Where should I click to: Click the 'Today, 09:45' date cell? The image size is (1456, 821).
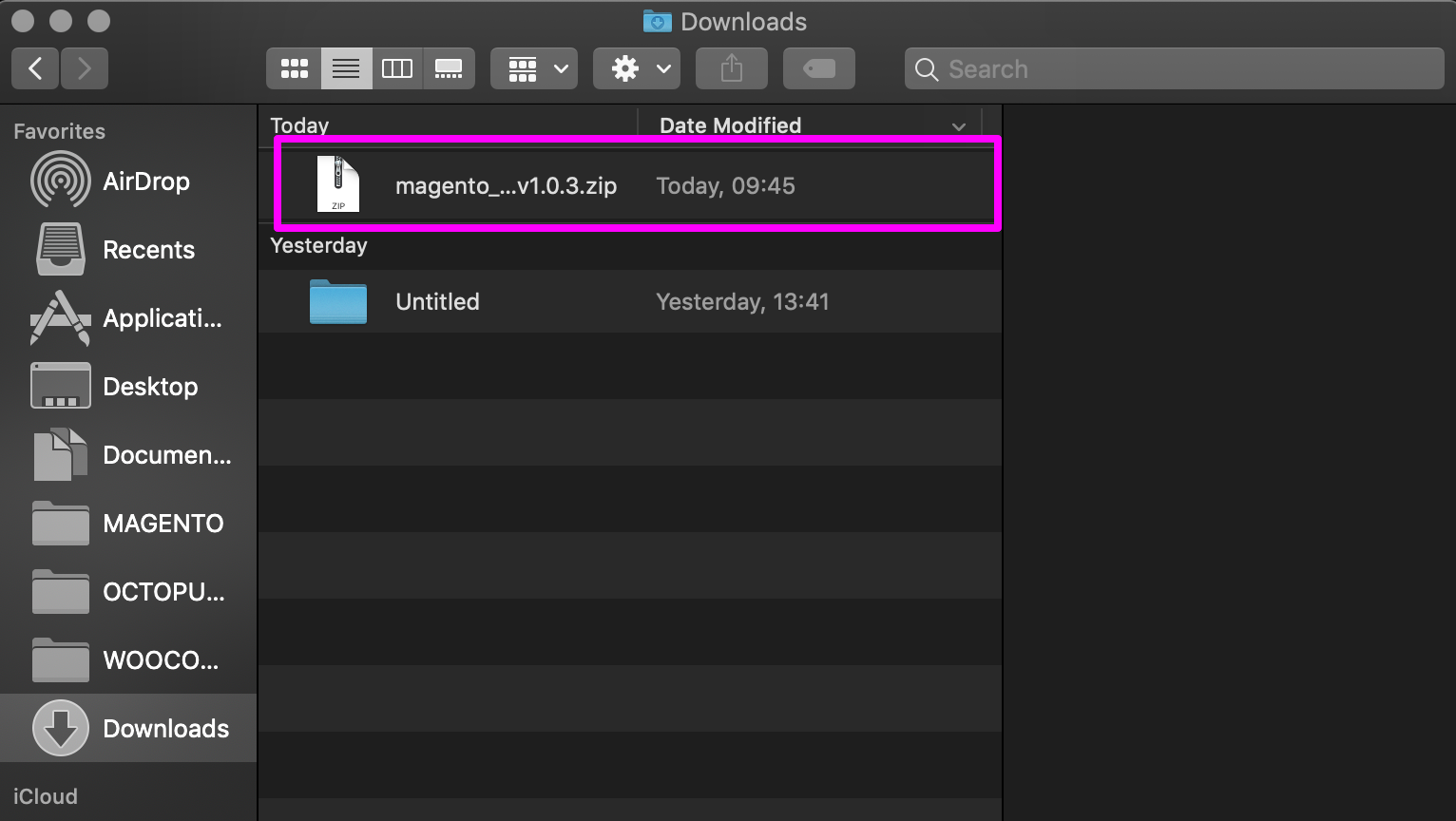(x=725, y=185)
